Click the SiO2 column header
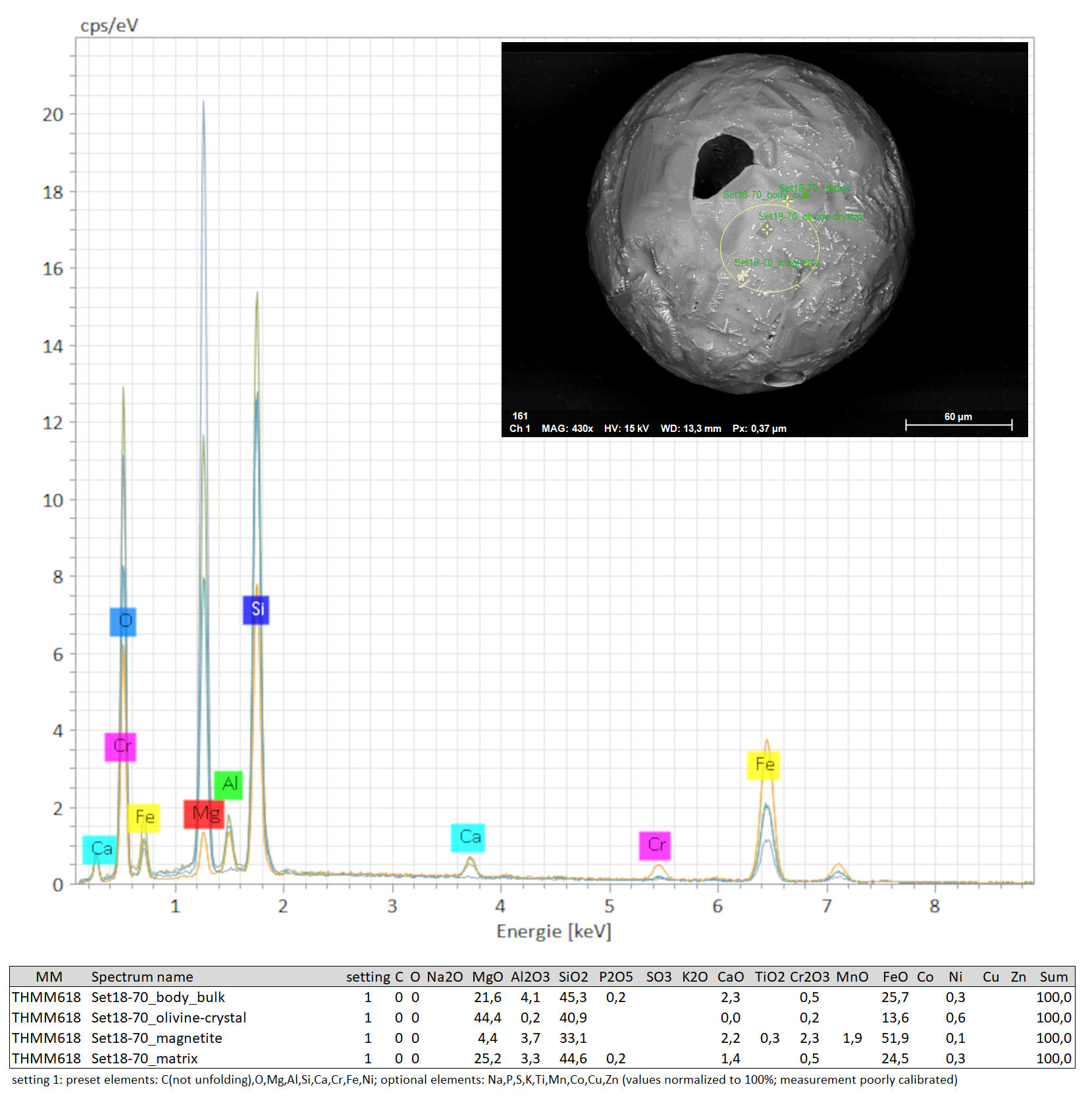 (x=573, y=976)
